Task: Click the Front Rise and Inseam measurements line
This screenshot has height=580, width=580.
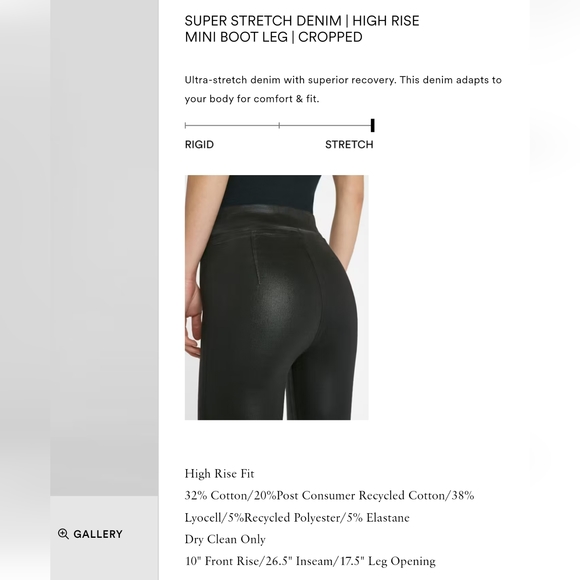Action: pyautogui.click(x=310, y=561)
